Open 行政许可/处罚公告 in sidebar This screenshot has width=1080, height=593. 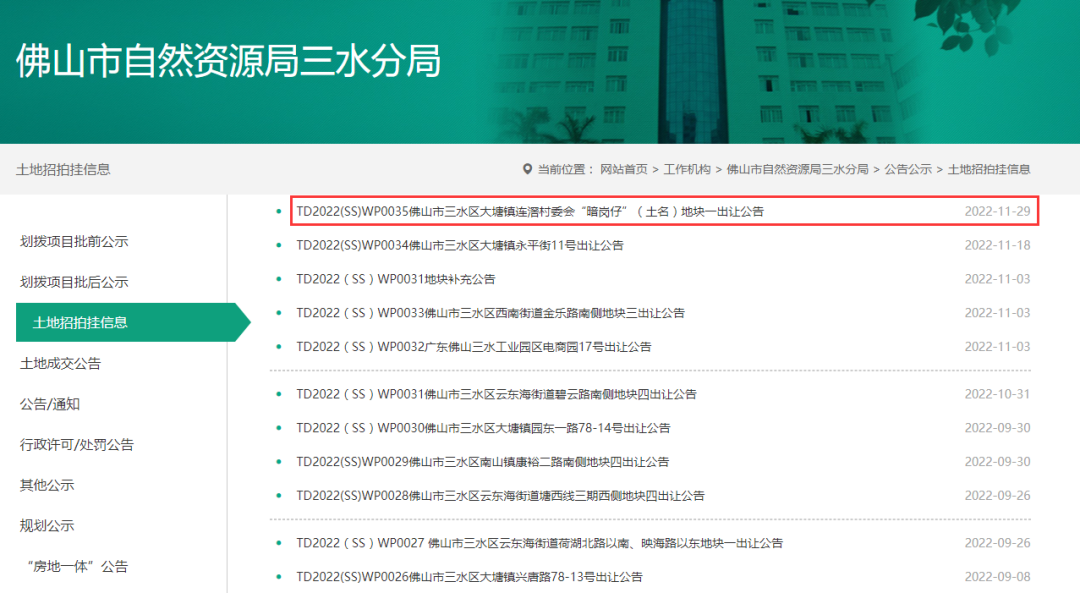click(x=77, y=445)
